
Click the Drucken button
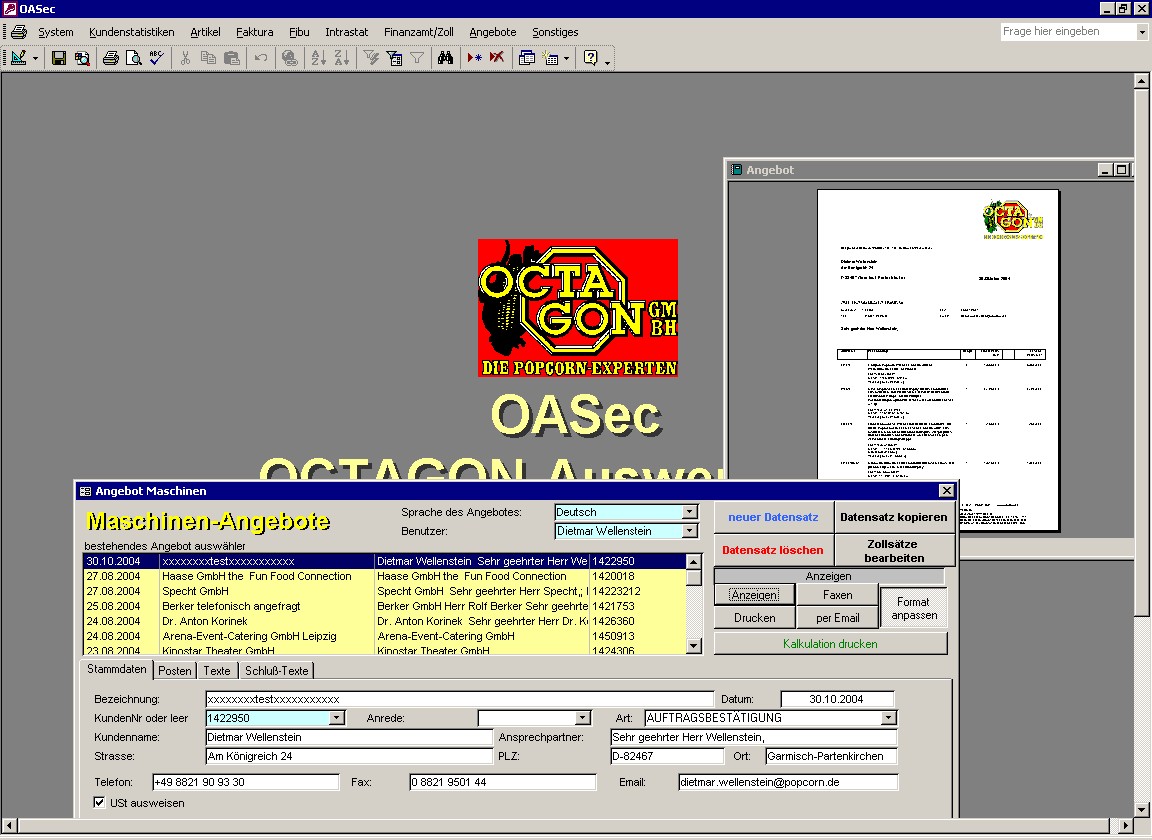[755, 617]
